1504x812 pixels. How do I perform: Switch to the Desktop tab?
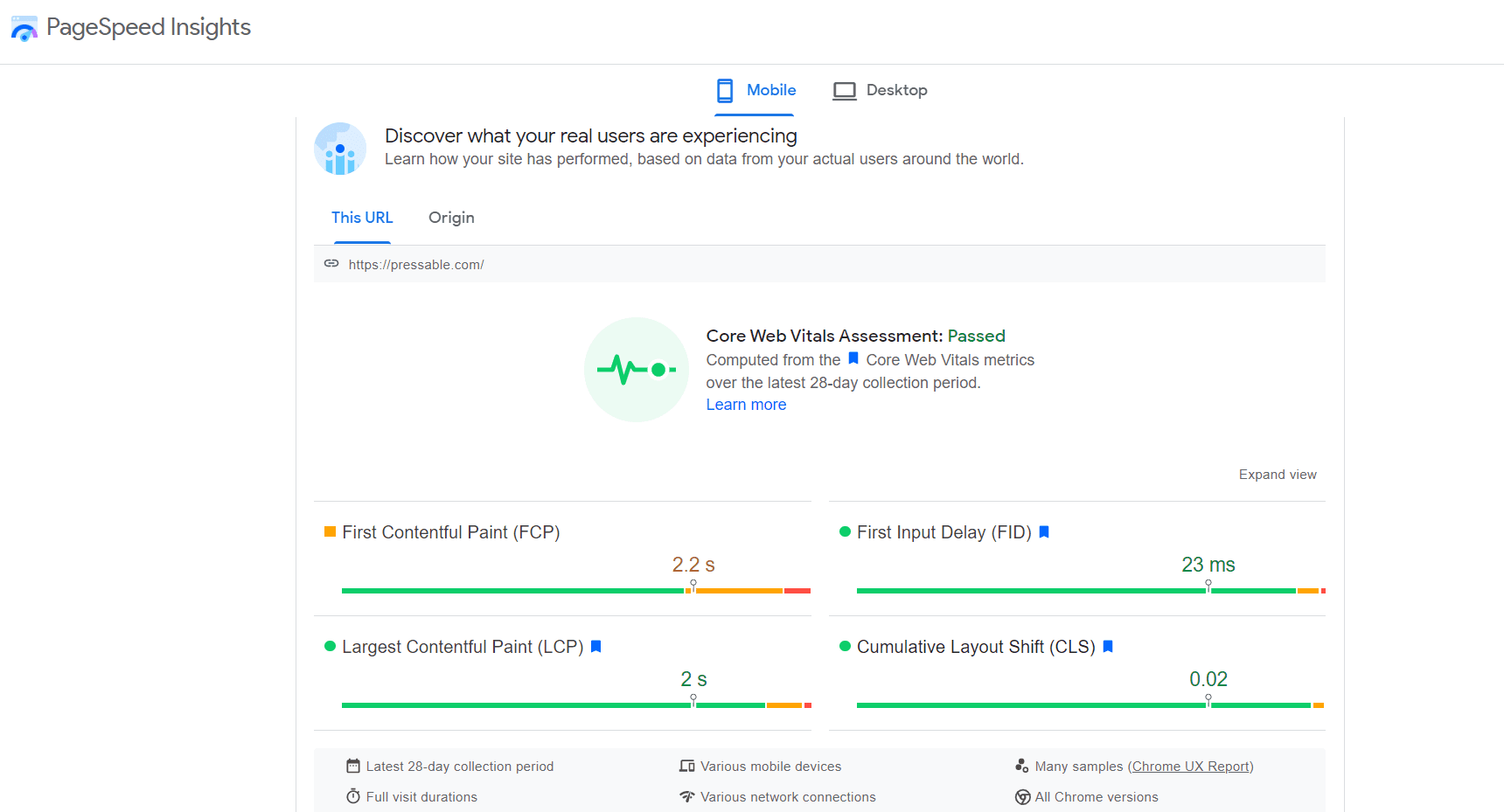(880, 91)
